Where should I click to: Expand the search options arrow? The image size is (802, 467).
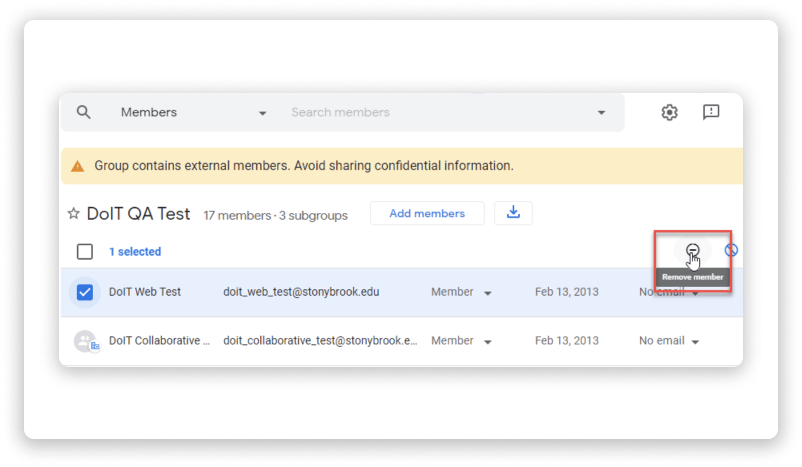(601, 113)
